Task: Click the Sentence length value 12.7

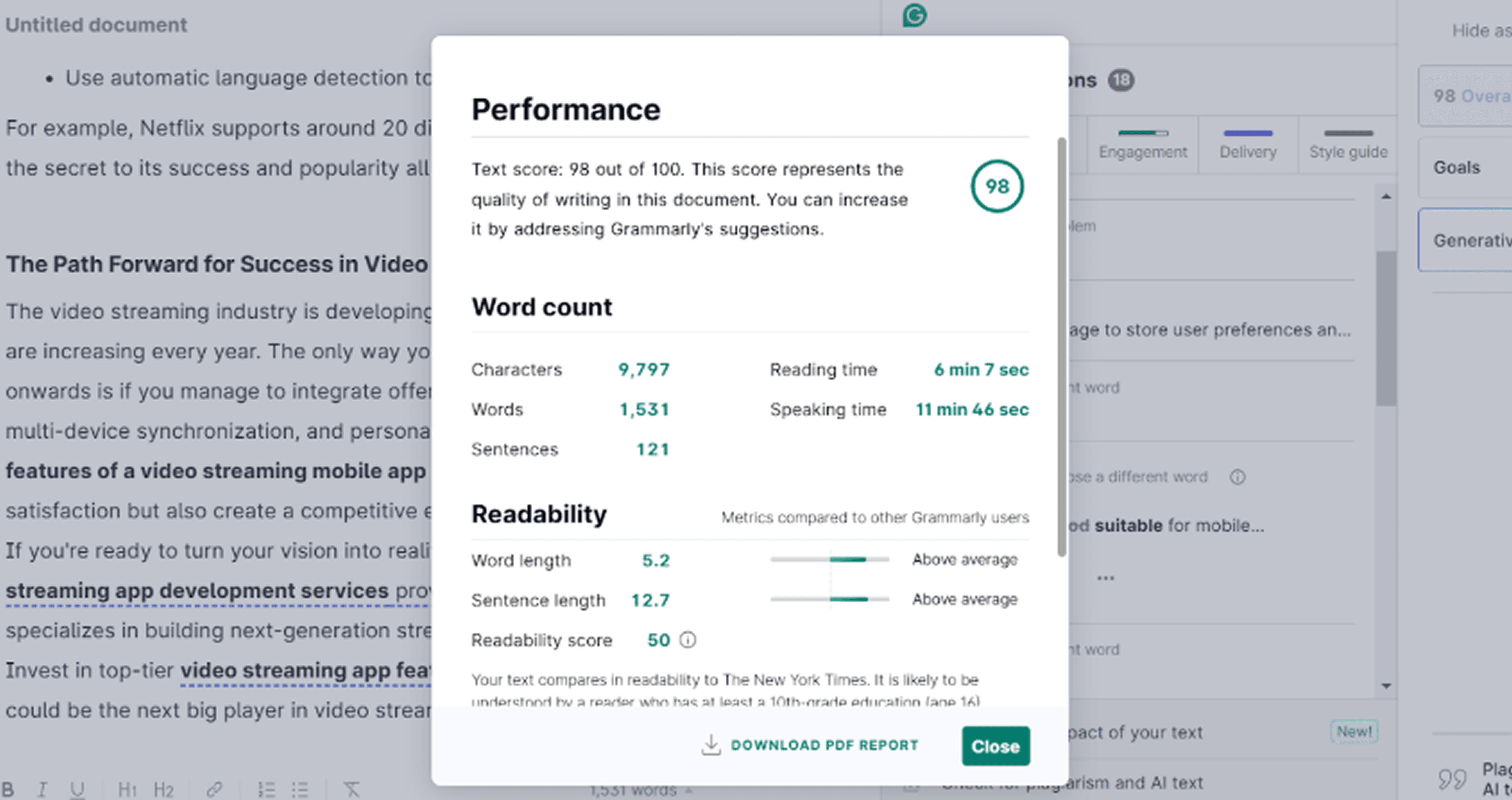Action: (x=650, y=600)
